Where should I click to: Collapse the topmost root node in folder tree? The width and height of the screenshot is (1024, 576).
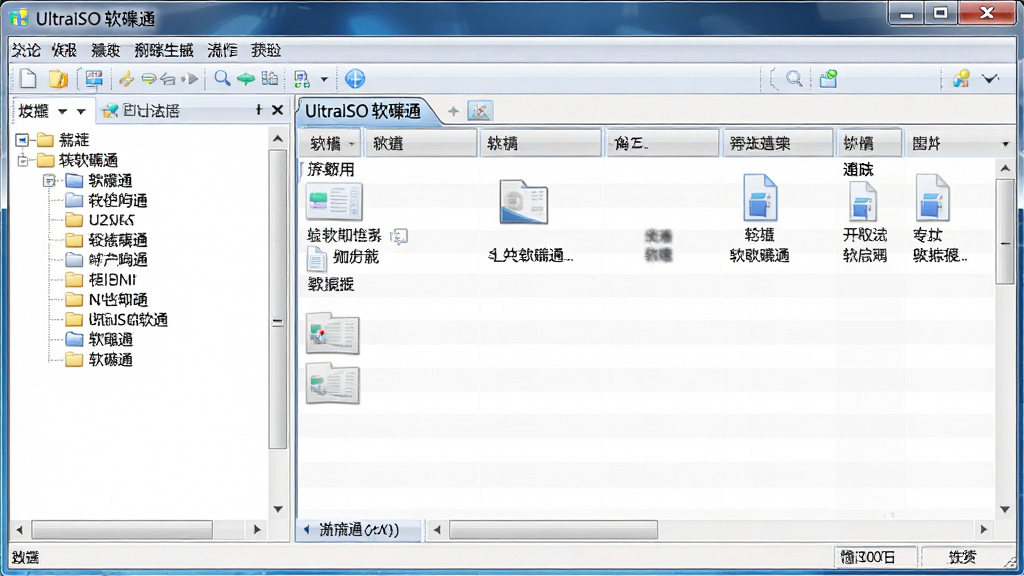pos(22,140)
